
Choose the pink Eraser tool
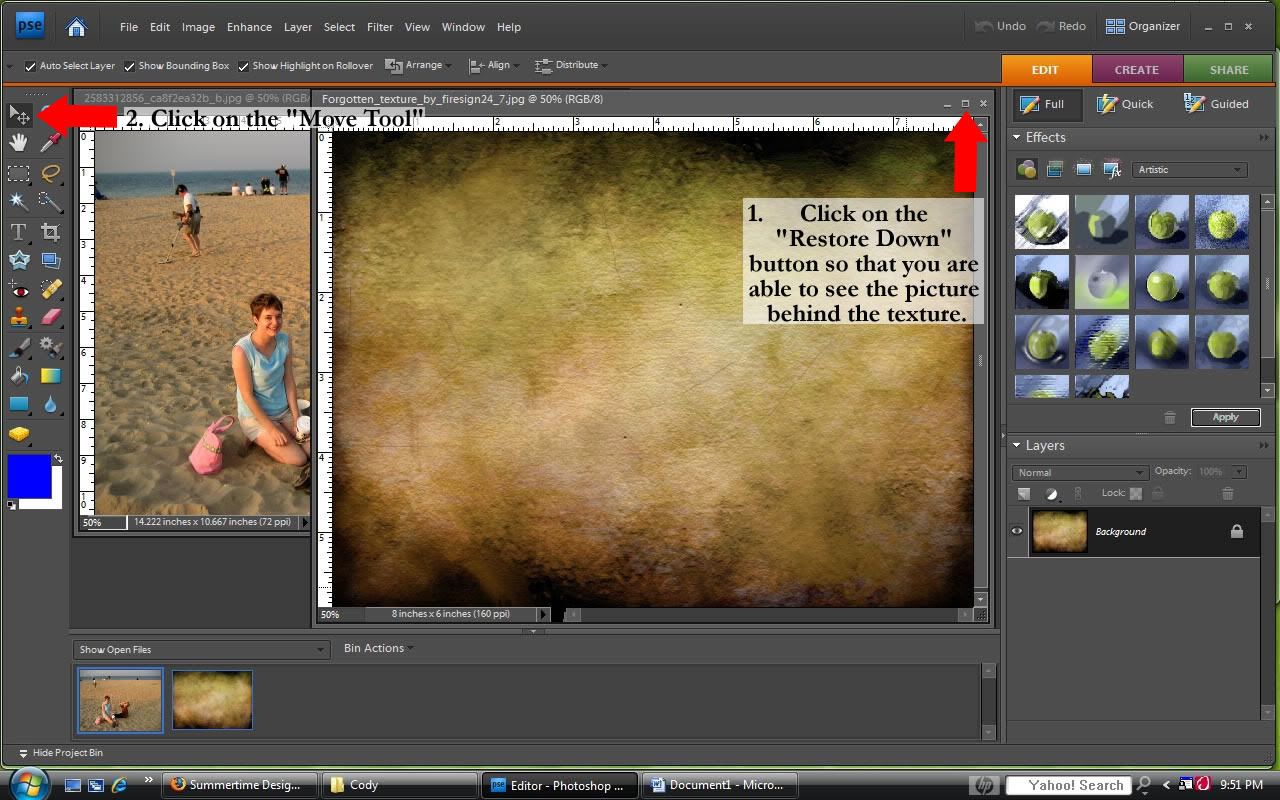coord(51,317)
